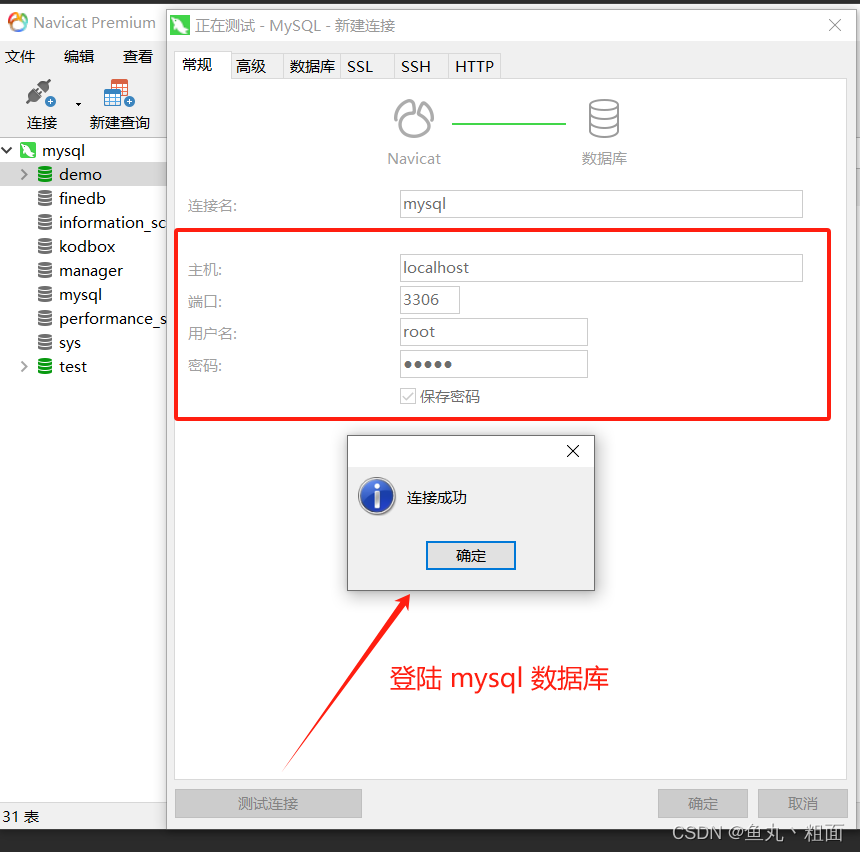860x852 pixels.
Task: Select the kodbox database row
Action: [x=83, y=246]
